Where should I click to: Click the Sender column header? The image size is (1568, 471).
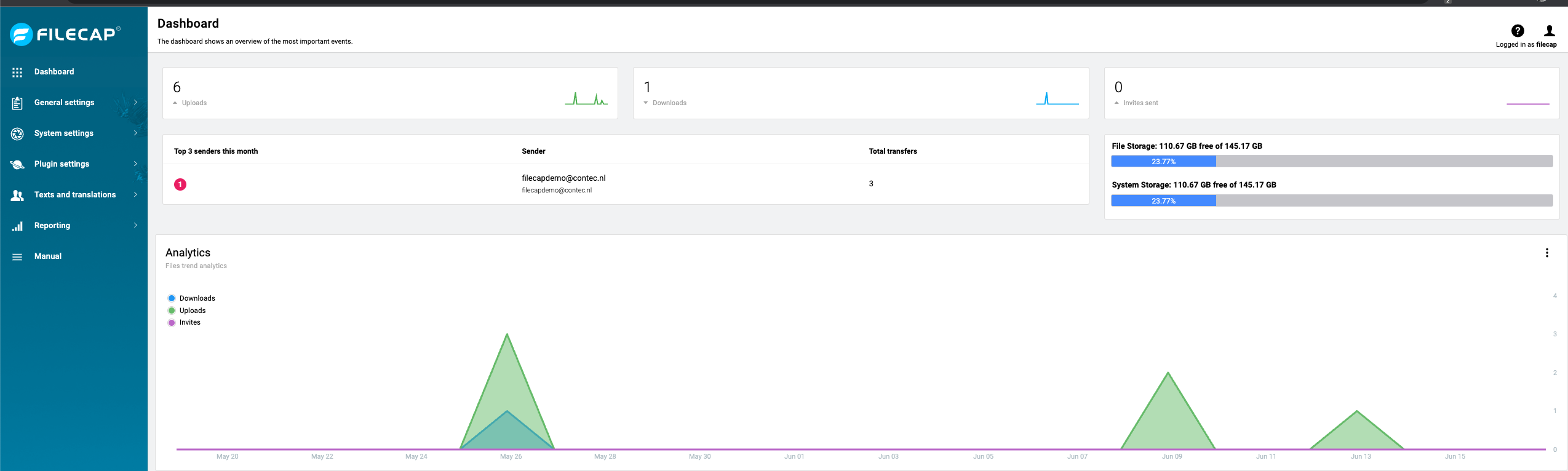(533, 151)
